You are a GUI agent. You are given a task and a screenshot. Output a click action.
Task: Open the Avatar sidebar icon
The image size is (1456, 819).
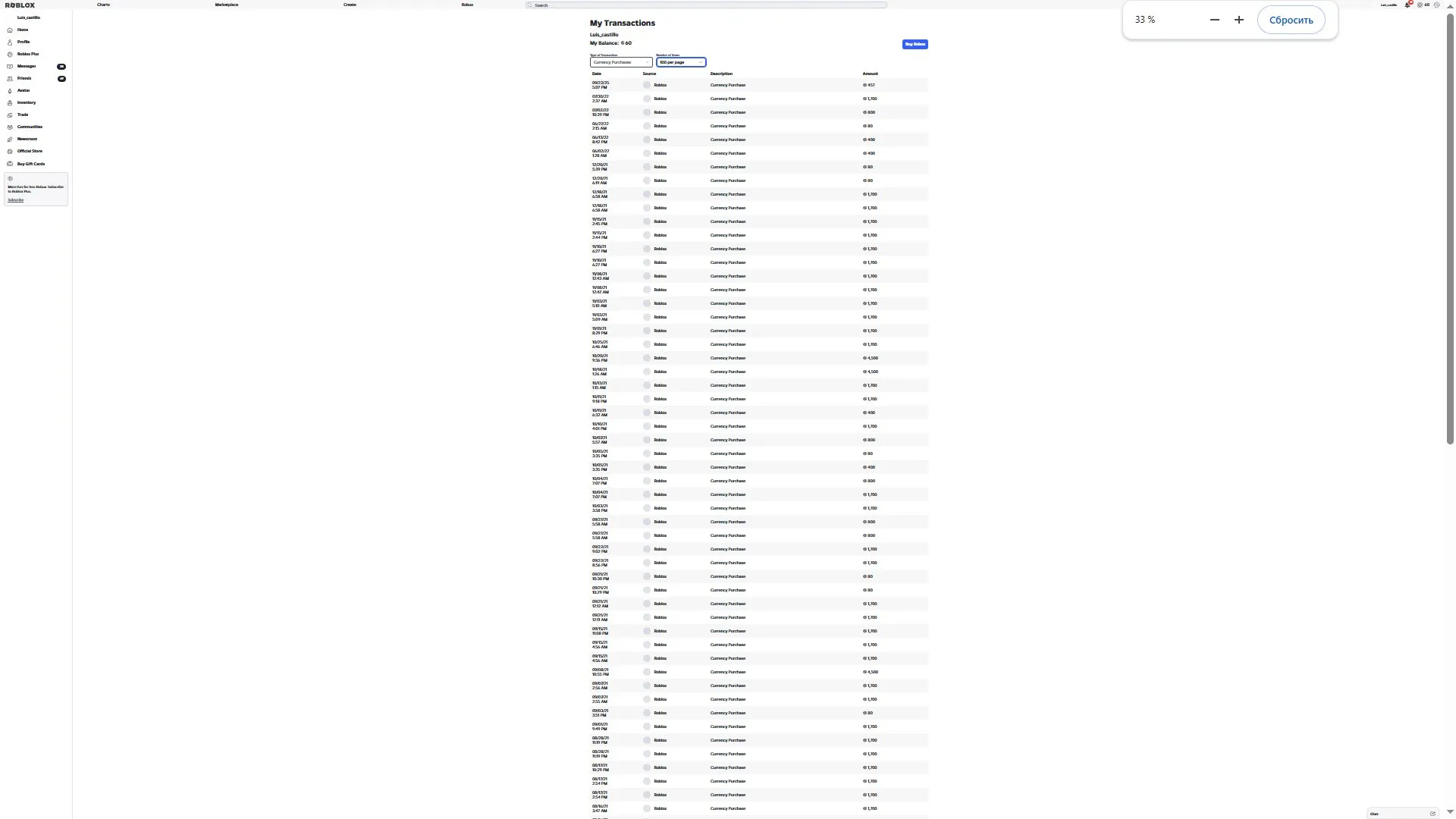tap(10, 90)
